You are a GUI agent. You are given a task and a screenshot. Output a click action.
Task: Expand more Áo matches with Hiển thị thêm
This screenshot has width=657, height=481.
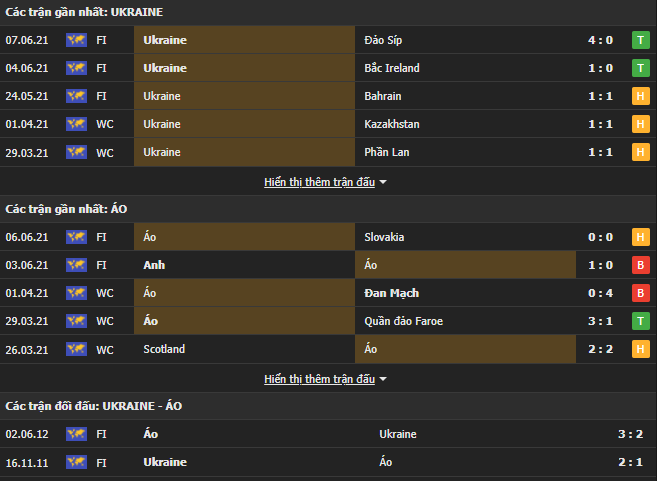319,379
